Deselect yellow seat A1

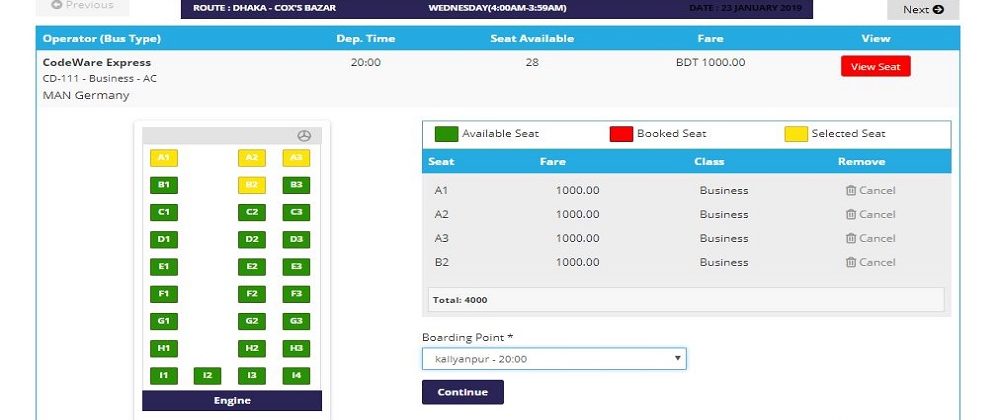(x=164, y=158)
